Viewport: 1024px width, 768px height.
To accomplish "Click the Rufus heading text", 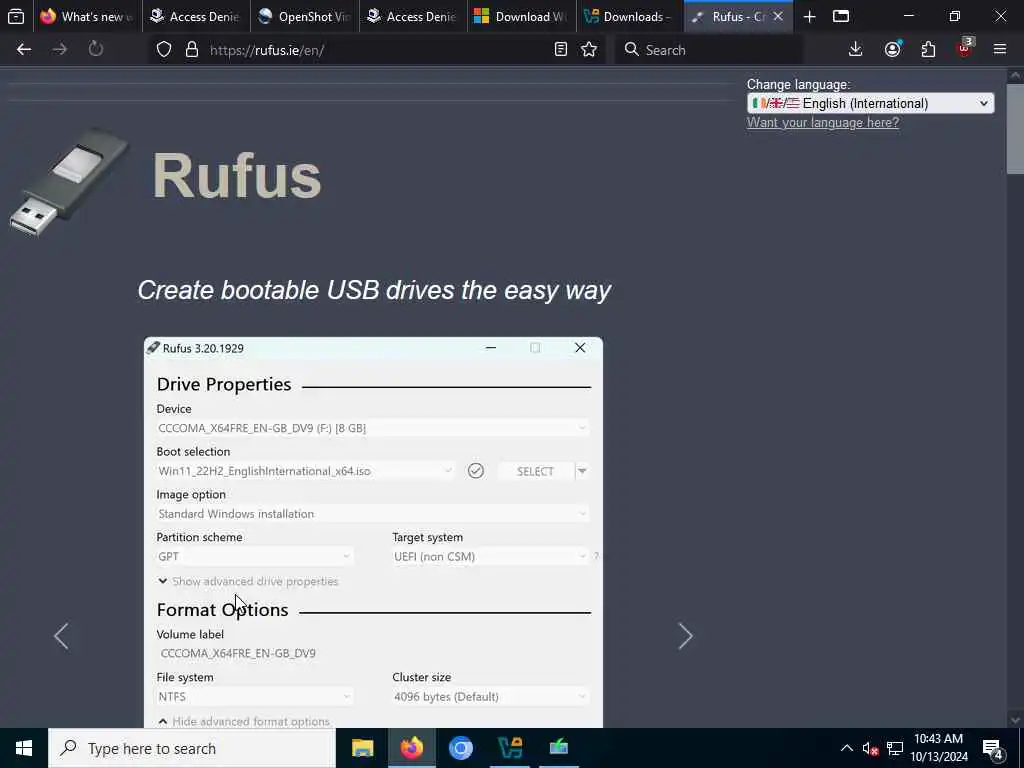I will (x=237, y=176).
